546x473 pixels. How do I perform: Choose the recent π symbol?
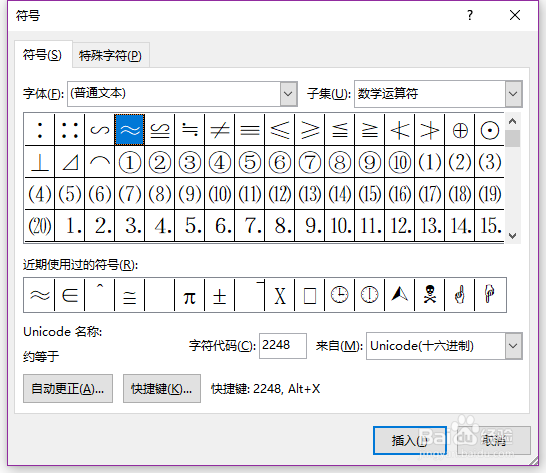[189, 295]
